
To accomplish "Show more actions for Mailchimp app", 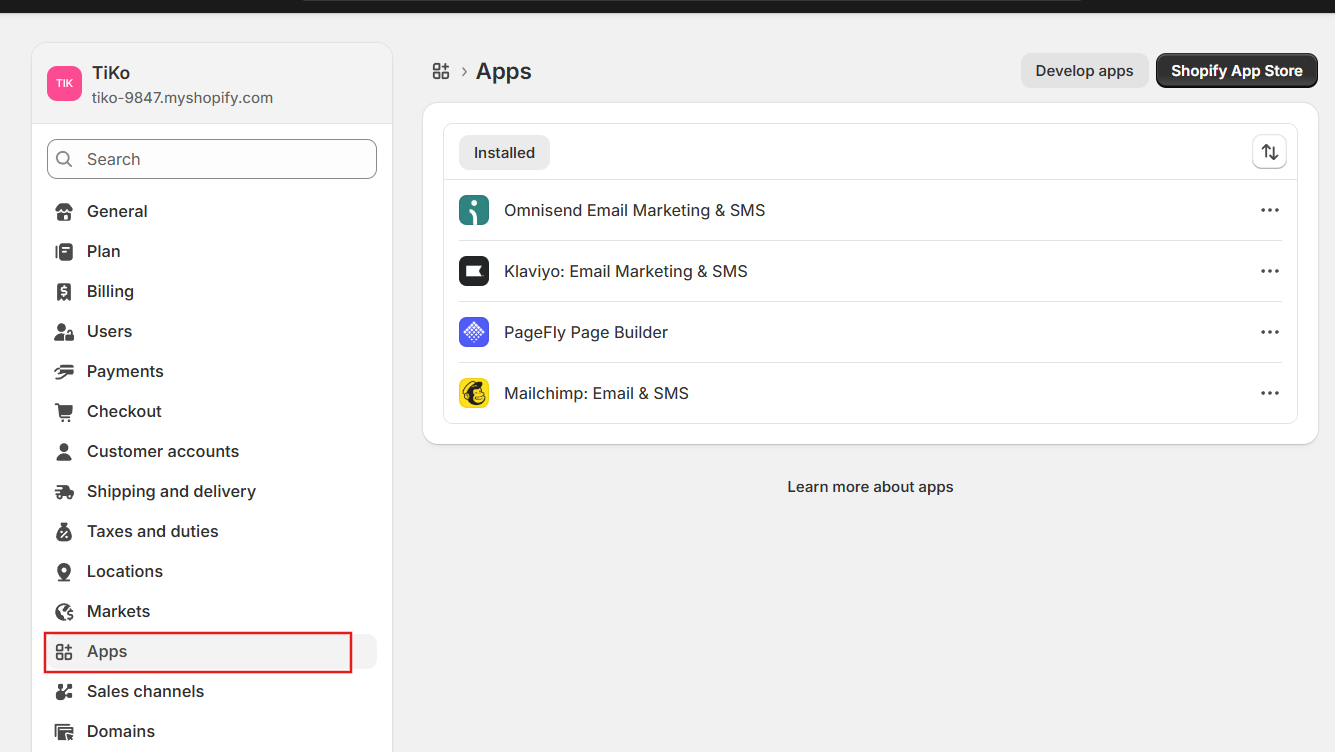I will (1269, 393).
